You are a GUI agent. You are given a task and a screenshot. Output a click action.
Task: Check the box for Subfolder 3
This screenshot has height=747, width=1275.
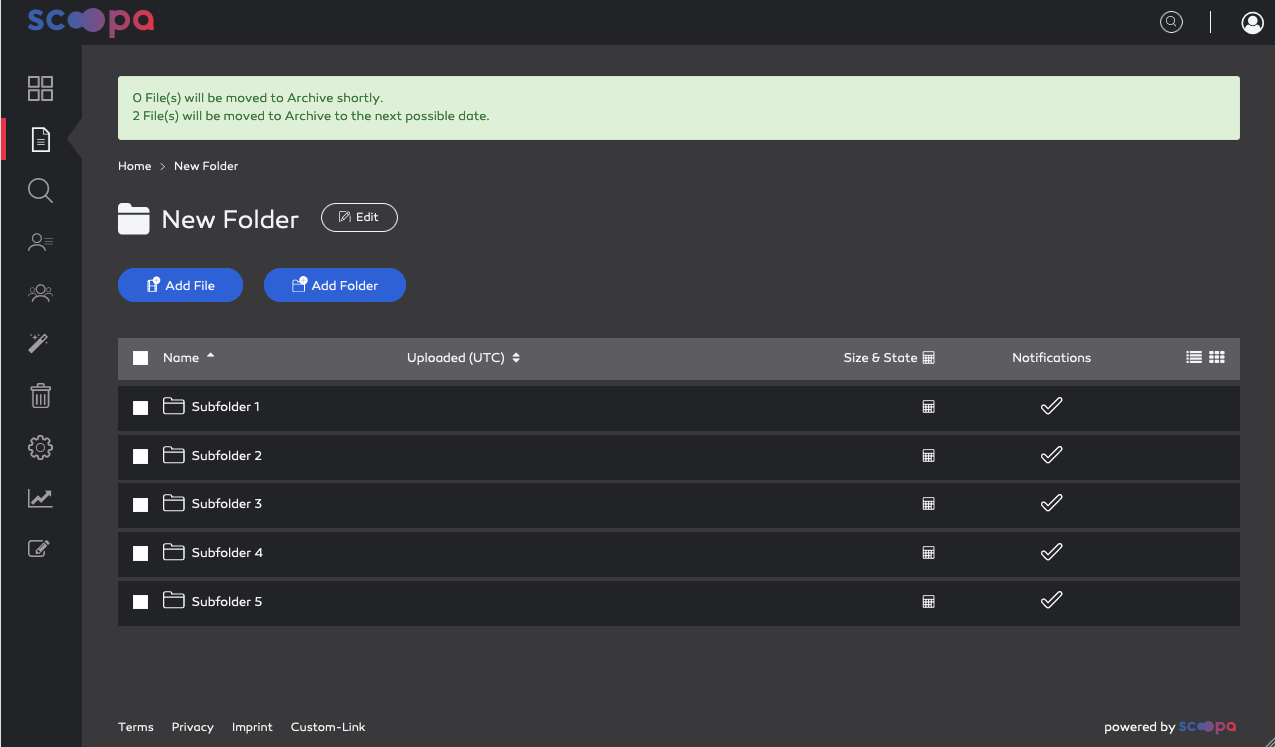(141, 505)
